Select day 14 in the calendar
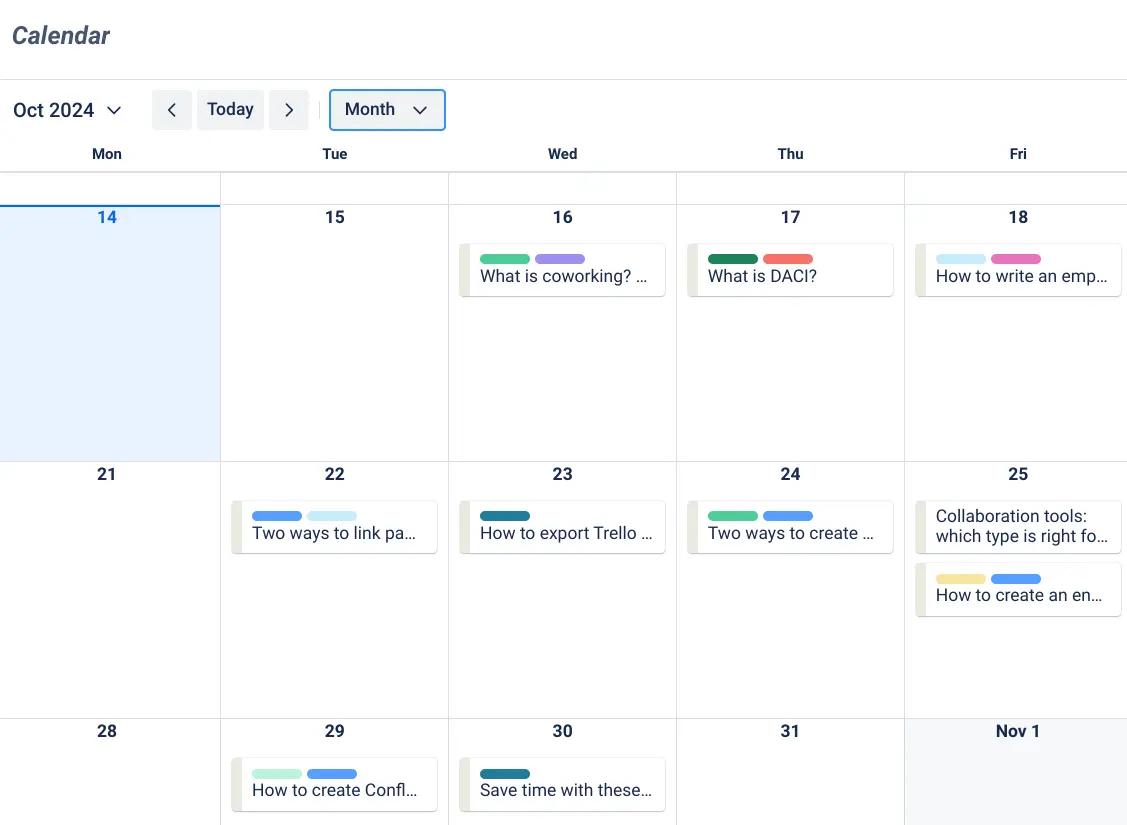The height and width of the screenshot is (825, 1127). [110, 333]
